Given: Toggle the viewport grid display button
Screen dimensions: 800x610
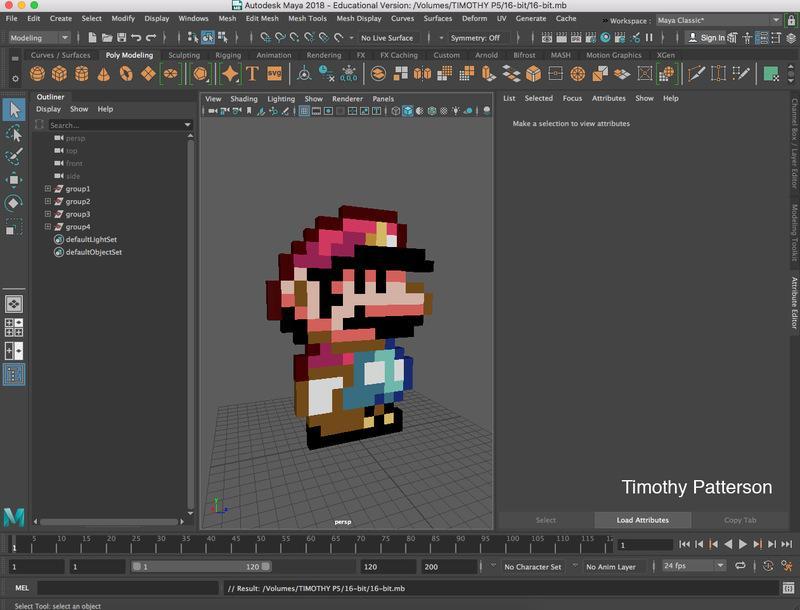Looking at the screenshot, I should point(304,111).
